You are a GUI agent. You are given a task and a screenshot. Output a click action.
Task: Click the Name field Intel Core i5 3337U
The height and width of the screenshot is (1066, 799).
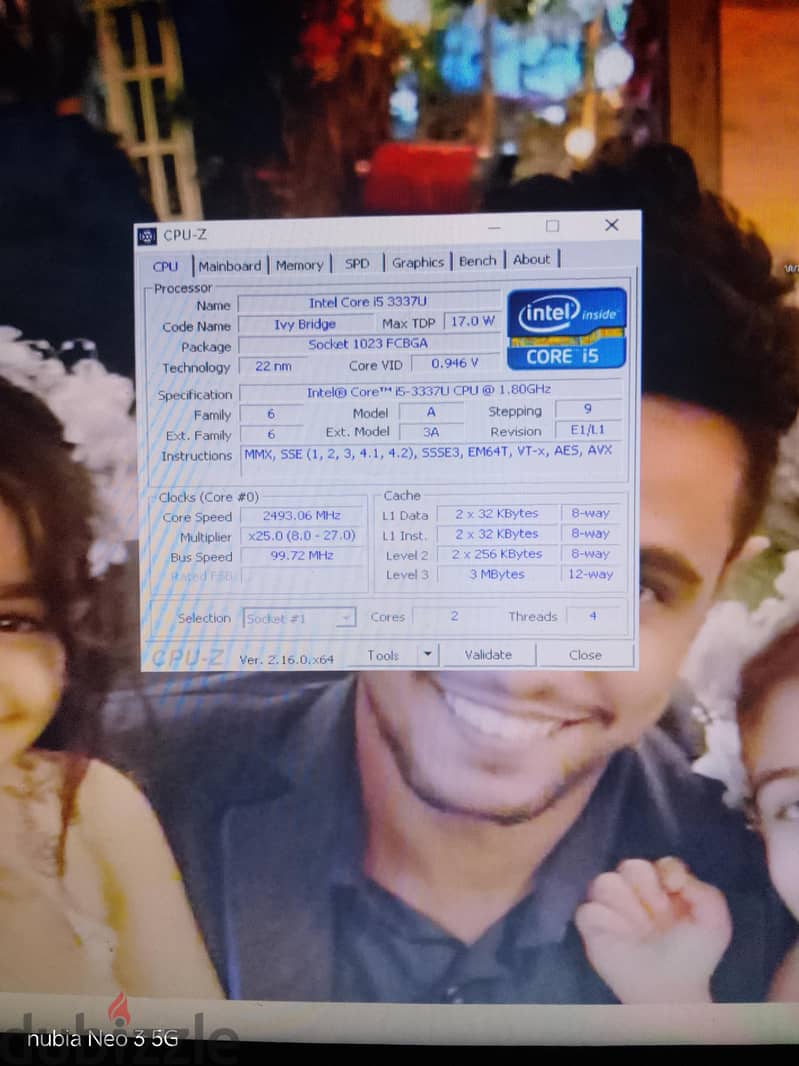pyautogui.click(x=369, y=302)
